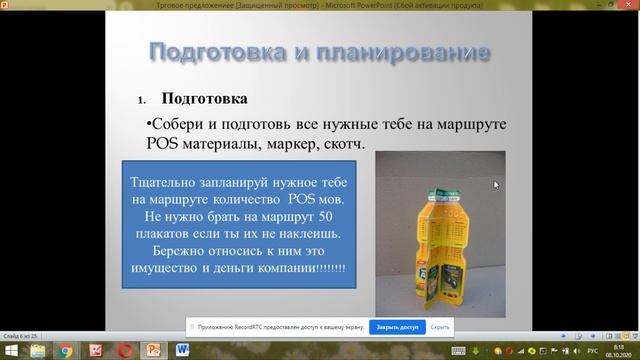
Task: Switch the РУС input language indicator
Action: pyautogui.click(x=592, y=351)
